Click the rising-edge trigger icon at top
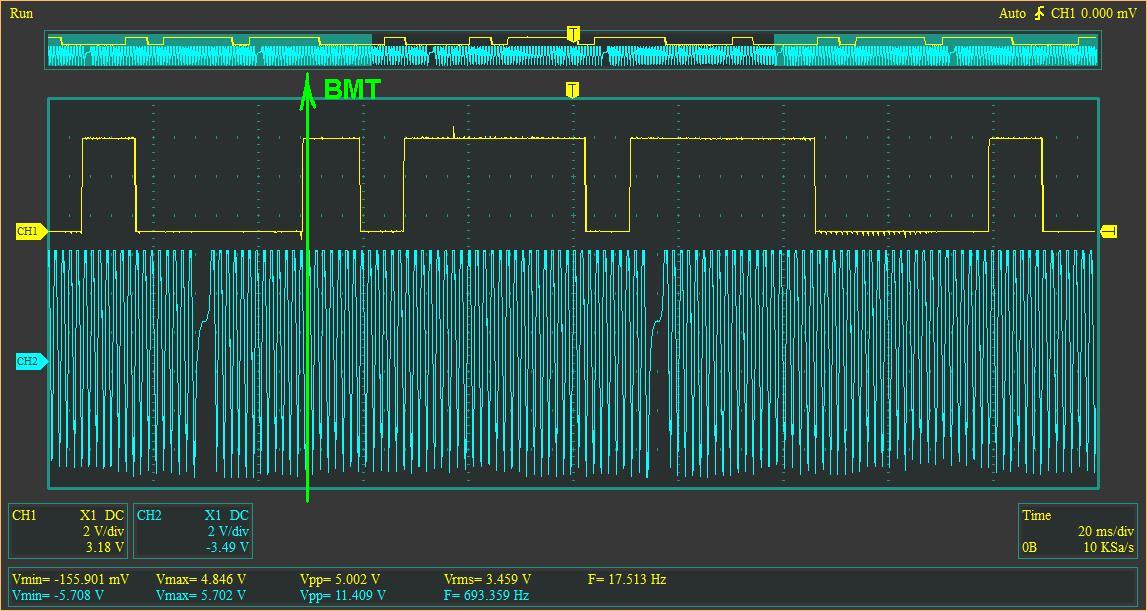The height and width of the screenshot is (611, 1147). pos(1039,14)
